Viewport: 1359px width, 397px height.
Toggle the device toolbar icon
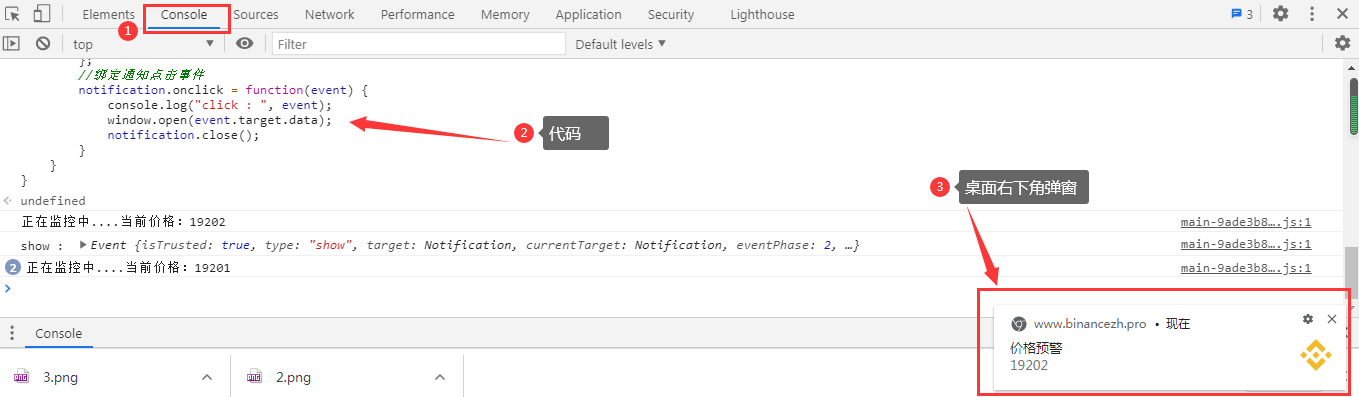pos(41,14)
